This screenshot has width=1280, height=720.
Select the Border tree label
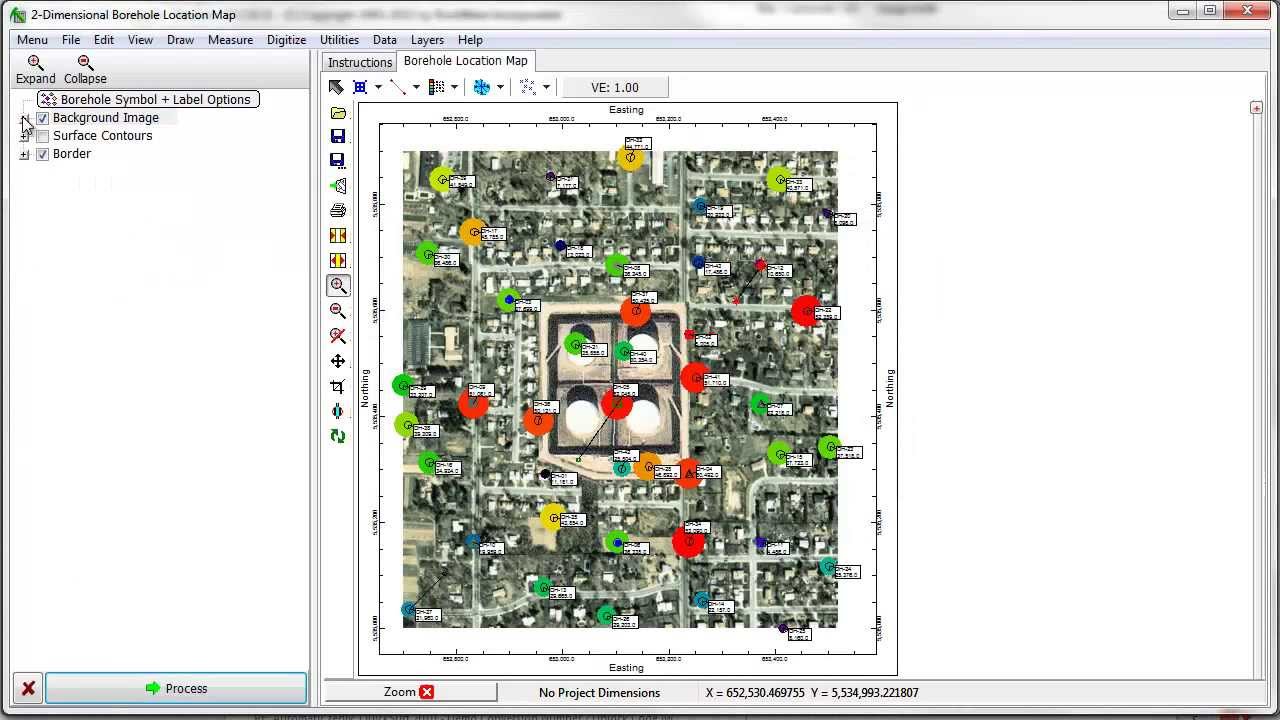(x=72, y=154)
